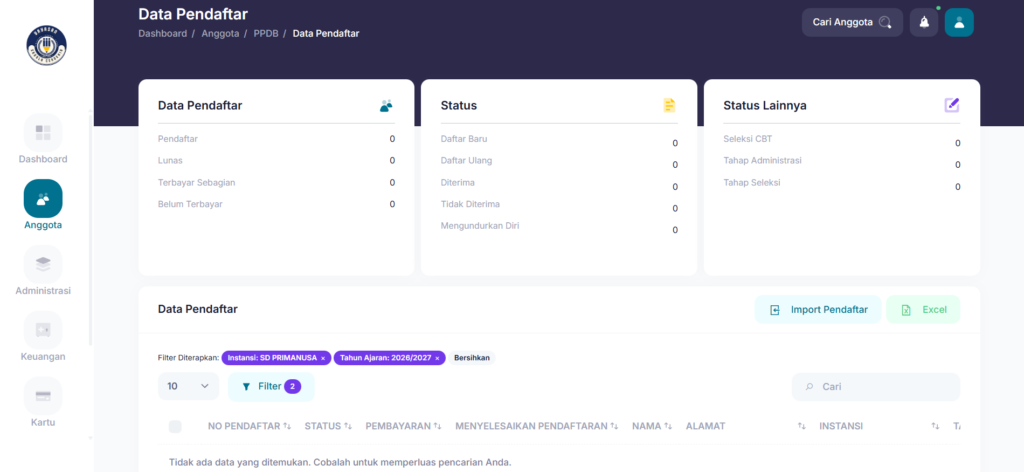Click the Administrasi sidebar label

tap(43, 291)
